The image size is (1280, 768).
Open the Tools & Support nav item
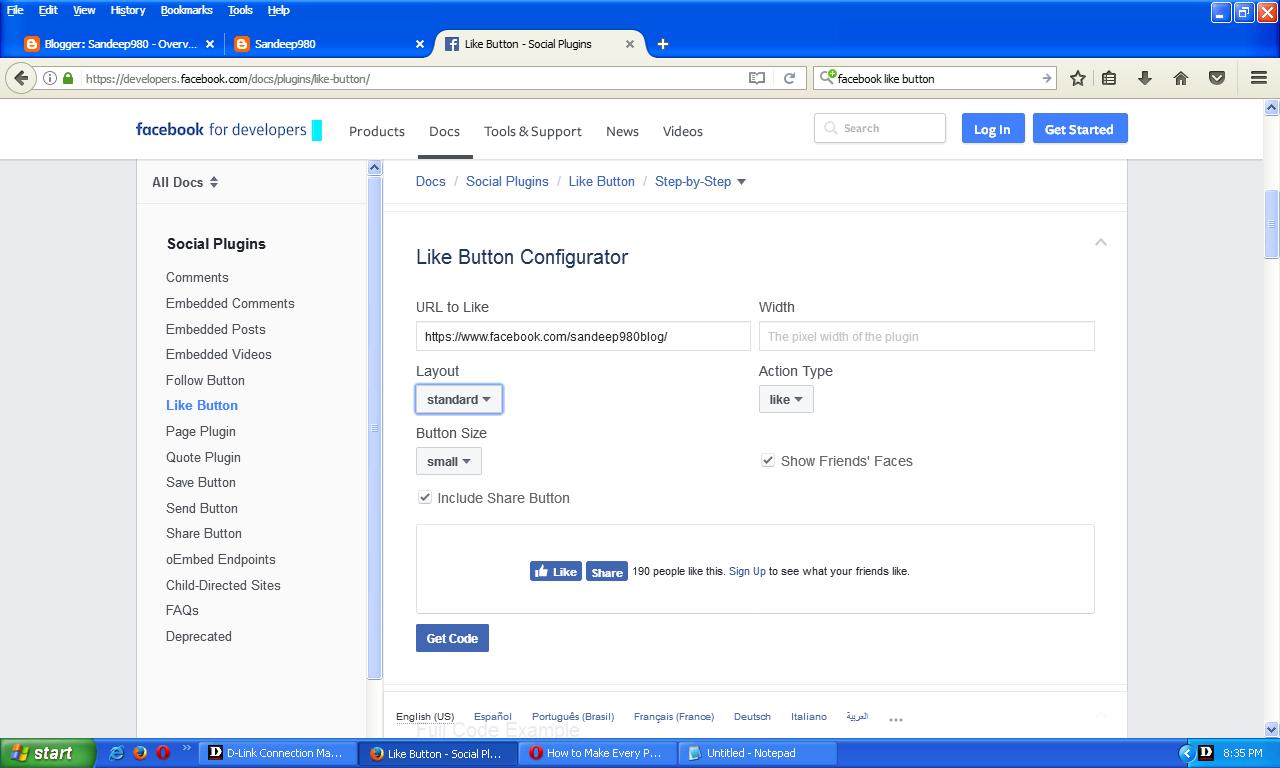(x=533, y=131)
